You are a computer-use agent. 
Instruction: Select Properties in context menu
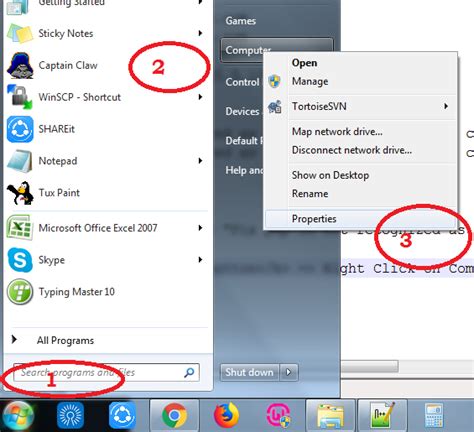pyautogui.click(x=361, y=219)
